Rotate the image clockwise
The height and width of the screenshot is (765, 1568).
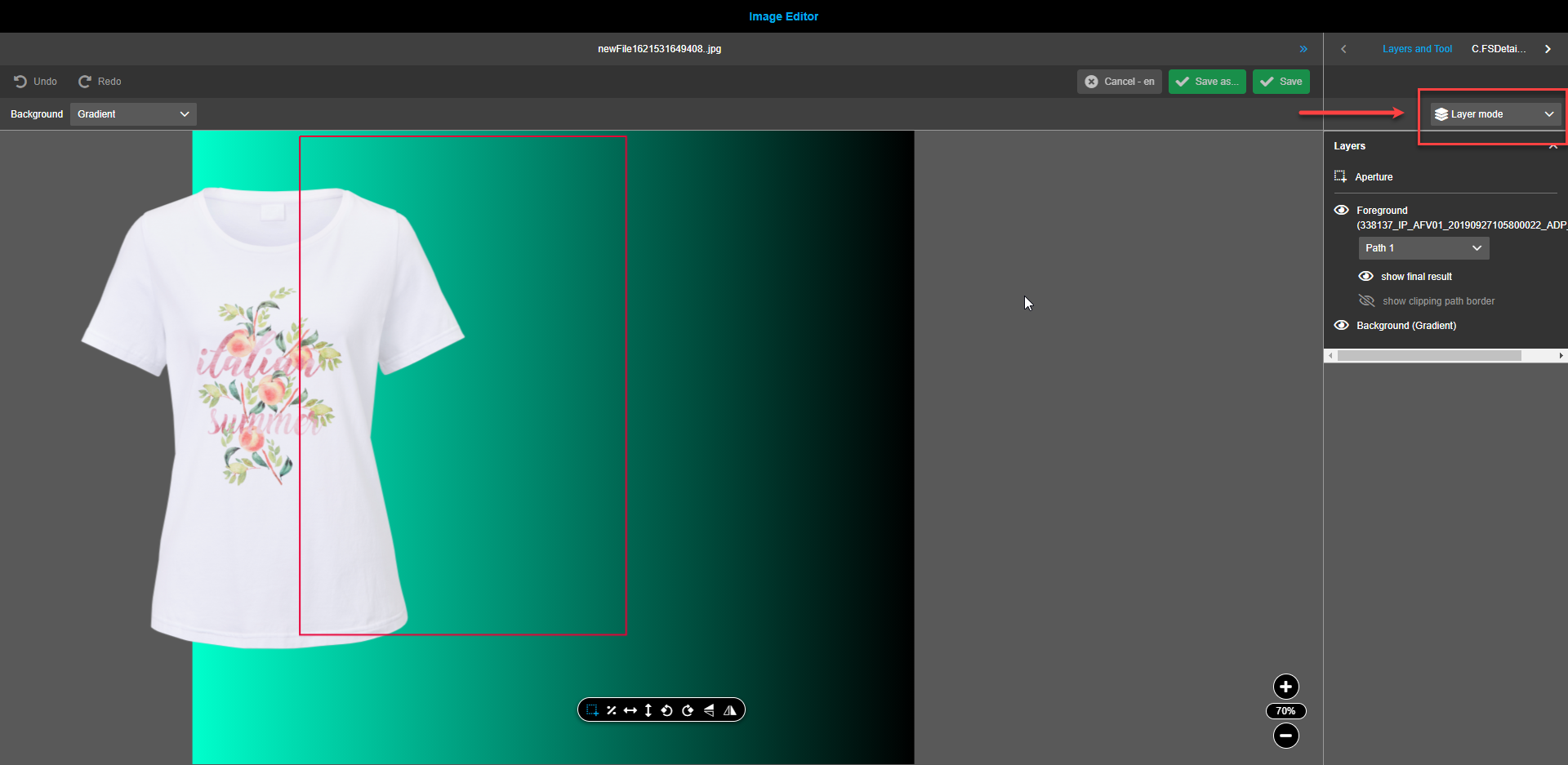point(688,709)
